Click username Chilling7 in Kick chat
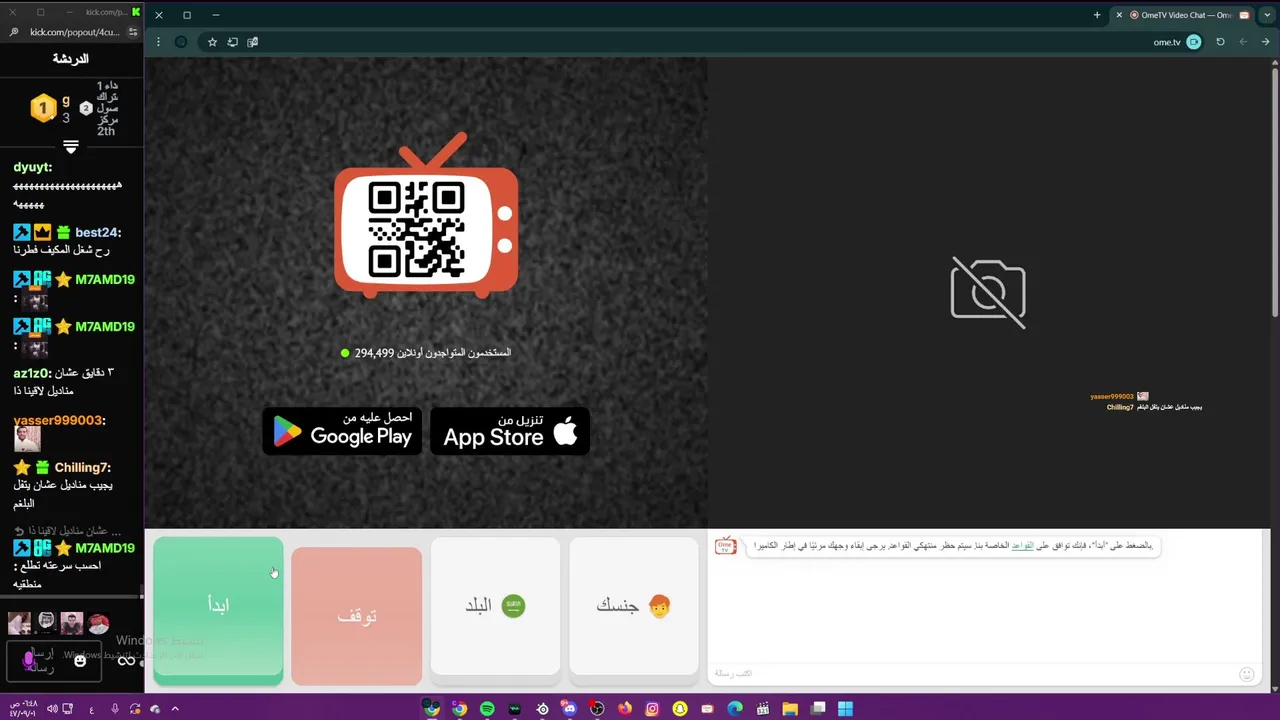1280x720 pixels. [x=82, y=468]
